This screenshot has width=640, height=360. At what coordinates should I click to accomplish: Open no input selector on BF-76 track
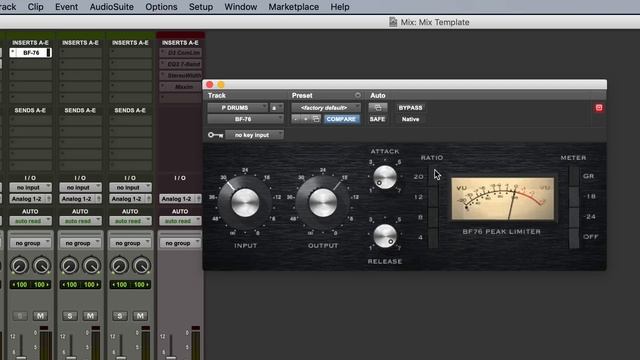(x=31, y=187)
